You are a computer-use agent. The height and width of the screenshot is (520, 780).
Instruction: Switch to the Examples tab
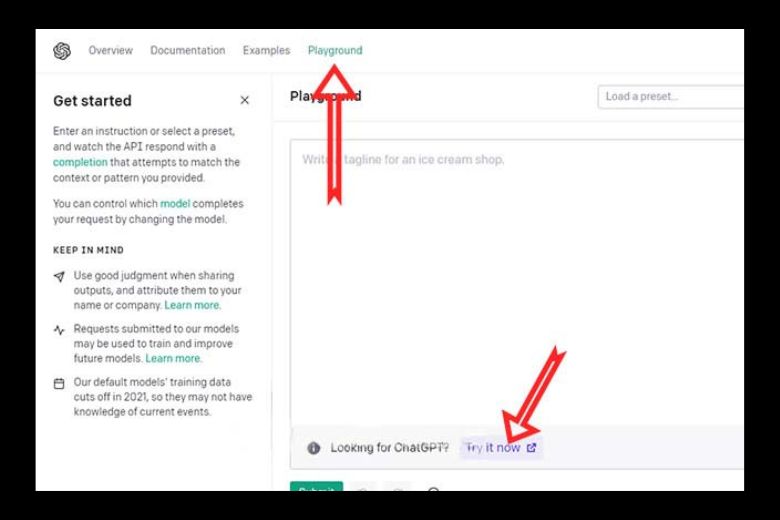(x=266, y=50)
